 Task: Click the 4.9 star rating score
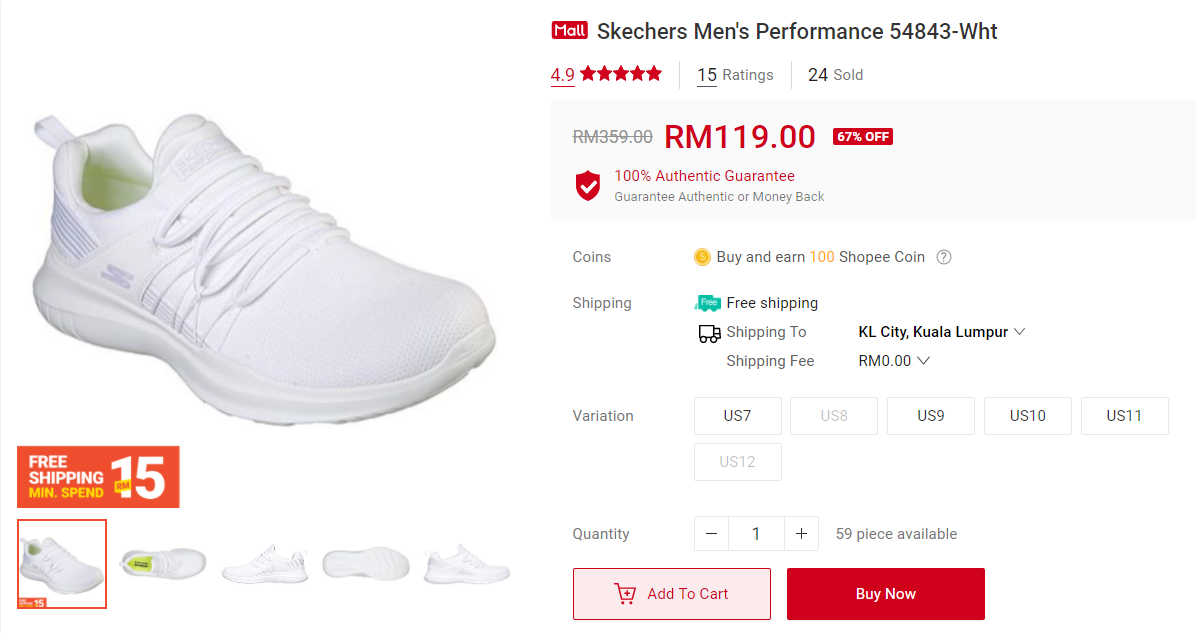562,75
